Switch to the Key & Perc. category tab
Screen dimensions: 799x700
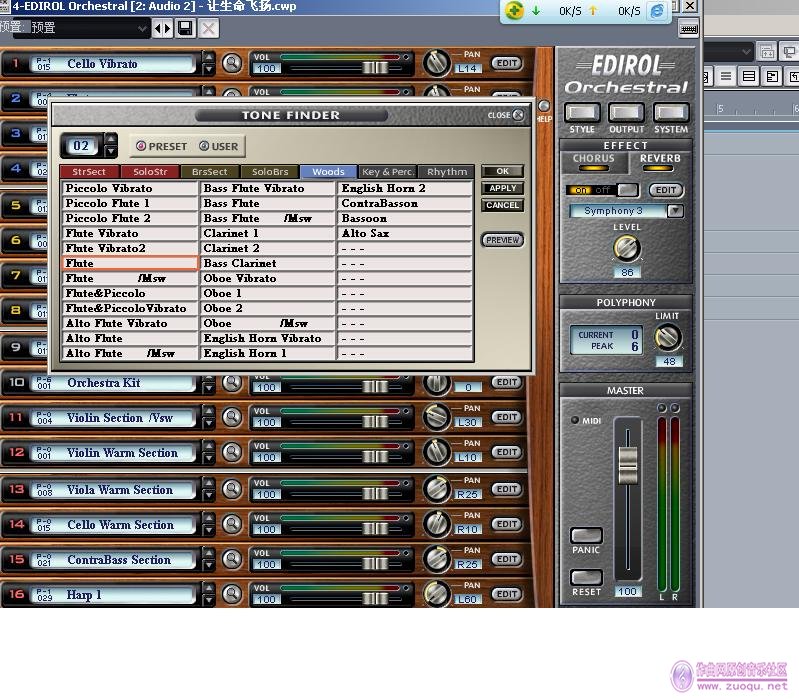point(388,172)
